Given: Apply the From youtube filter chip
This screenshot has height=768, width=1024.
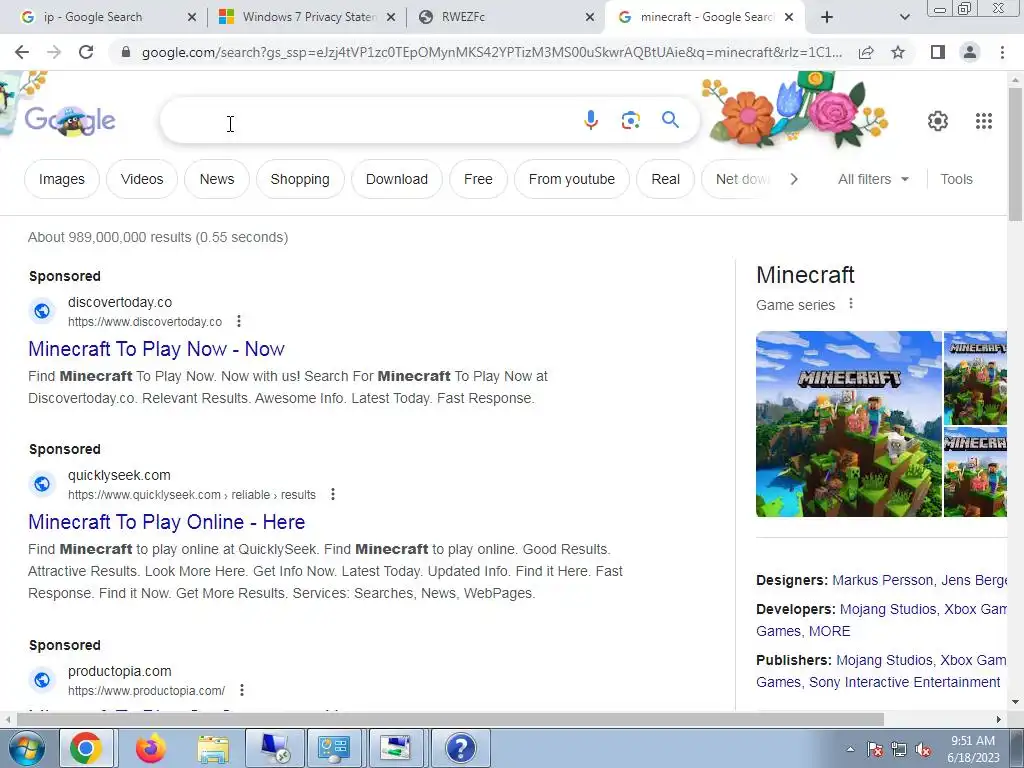Looking at the screenshot, I should (571, 179).
